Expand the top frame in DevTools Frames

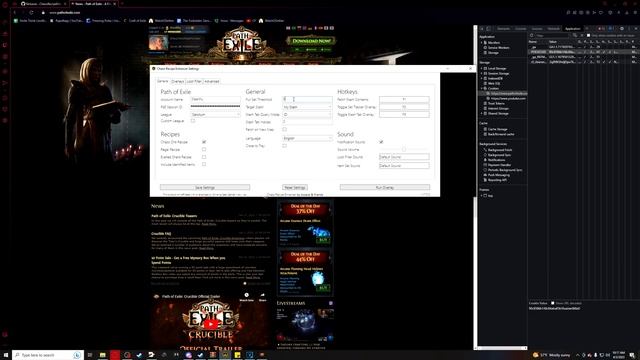pos(482,196)
